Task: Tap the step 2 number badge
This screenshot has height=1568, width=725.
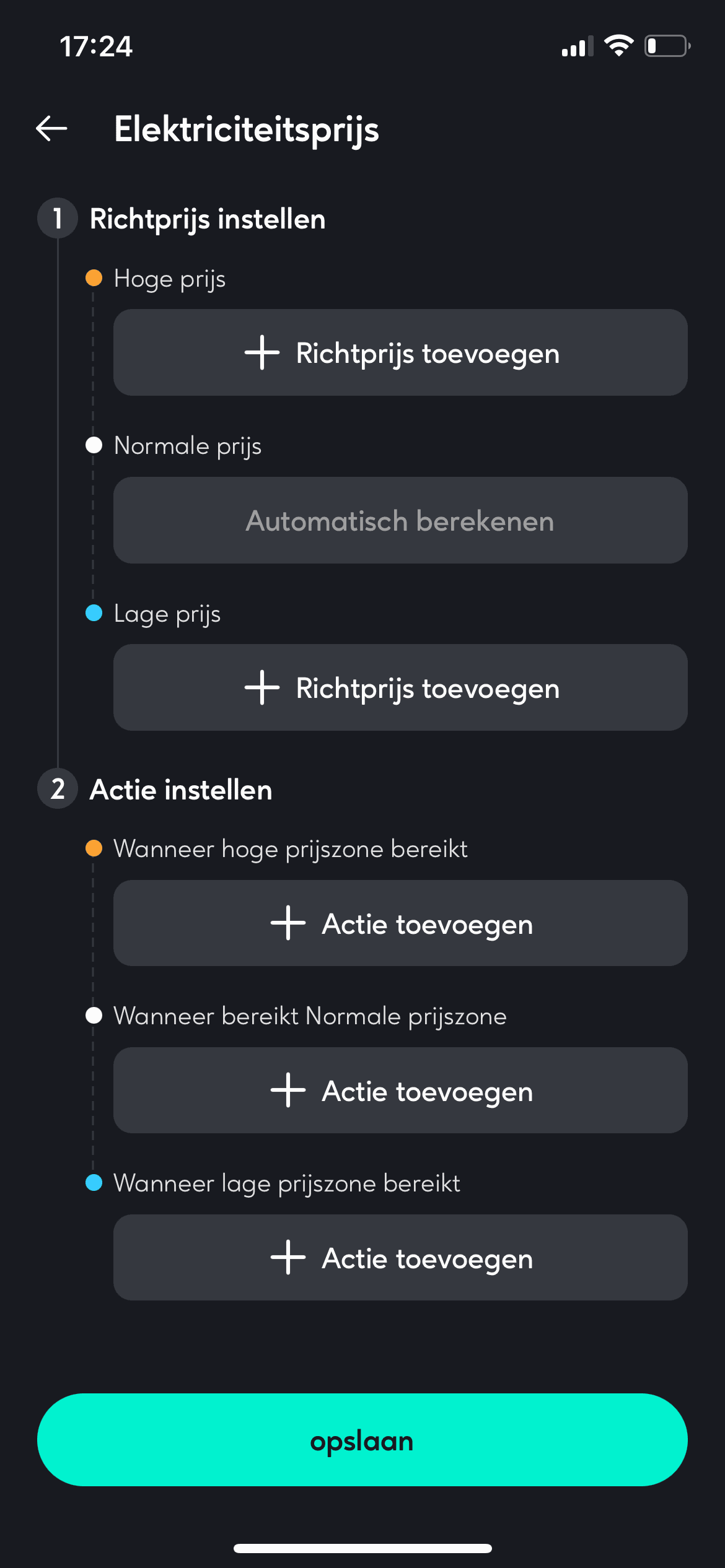Action: 58,789
